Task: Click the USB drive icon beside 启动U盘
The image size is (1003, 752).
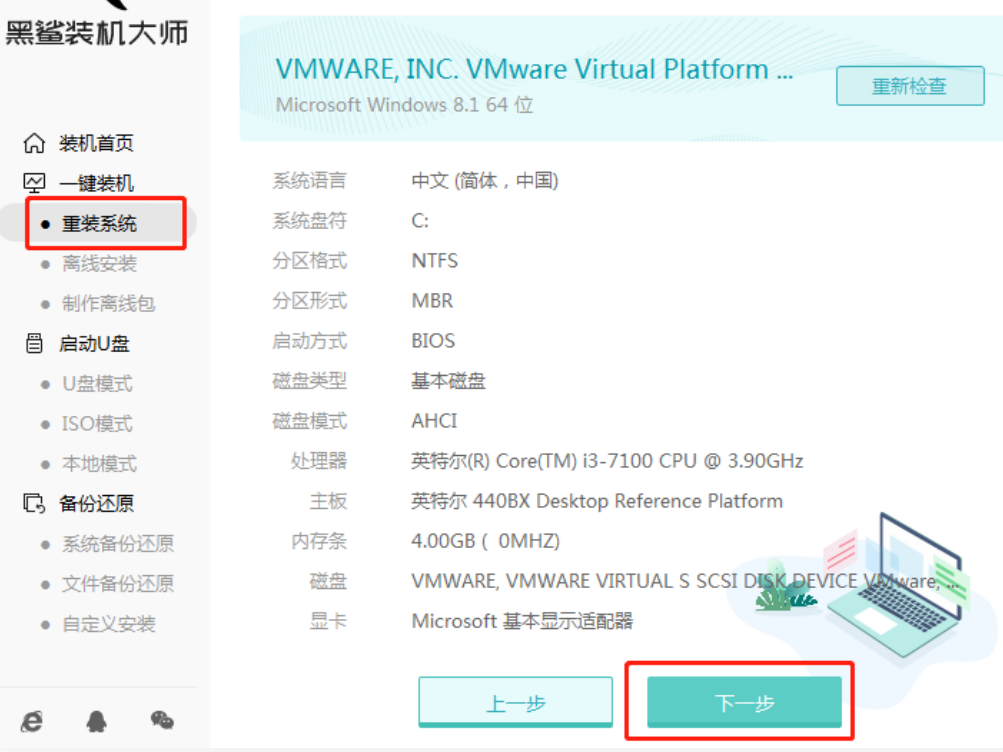Action: (34, 344)
